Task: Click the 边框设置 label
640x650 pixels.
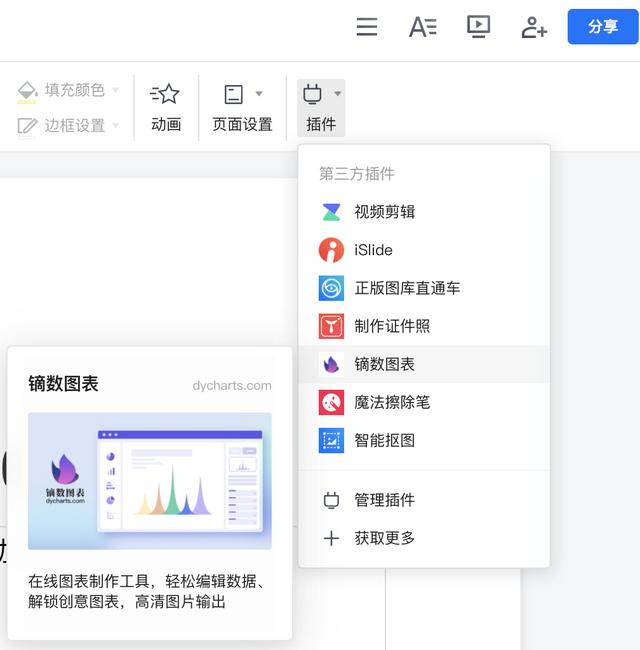Action: (75, 126)
